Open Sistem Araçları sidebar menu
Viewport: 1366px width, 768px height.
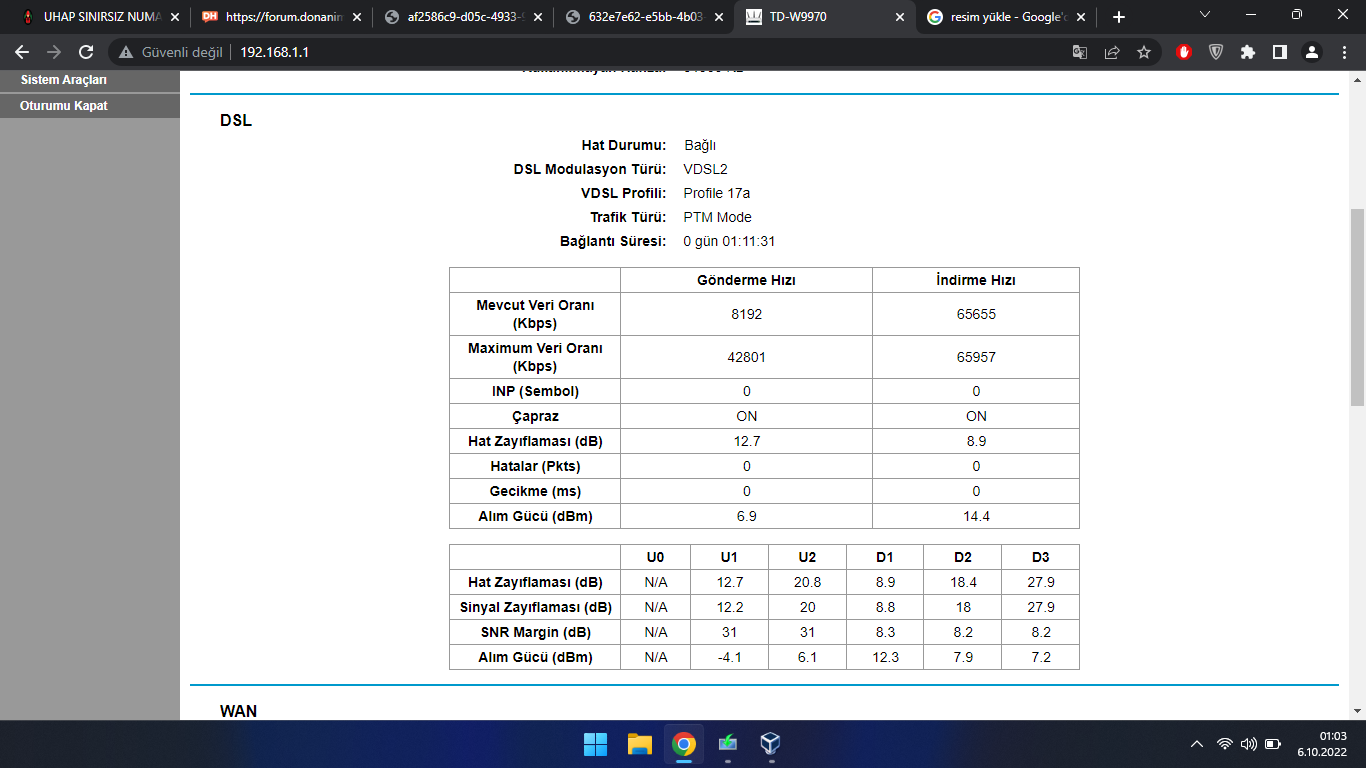64,80
